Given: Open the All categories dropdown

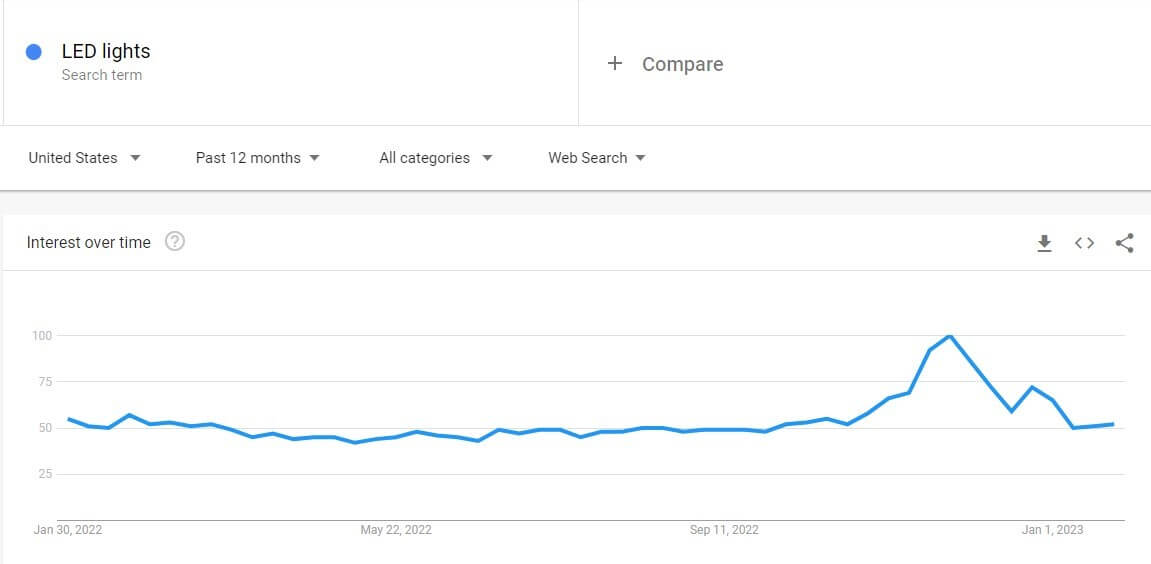Looking at the screenshot, I should point(435,158).
